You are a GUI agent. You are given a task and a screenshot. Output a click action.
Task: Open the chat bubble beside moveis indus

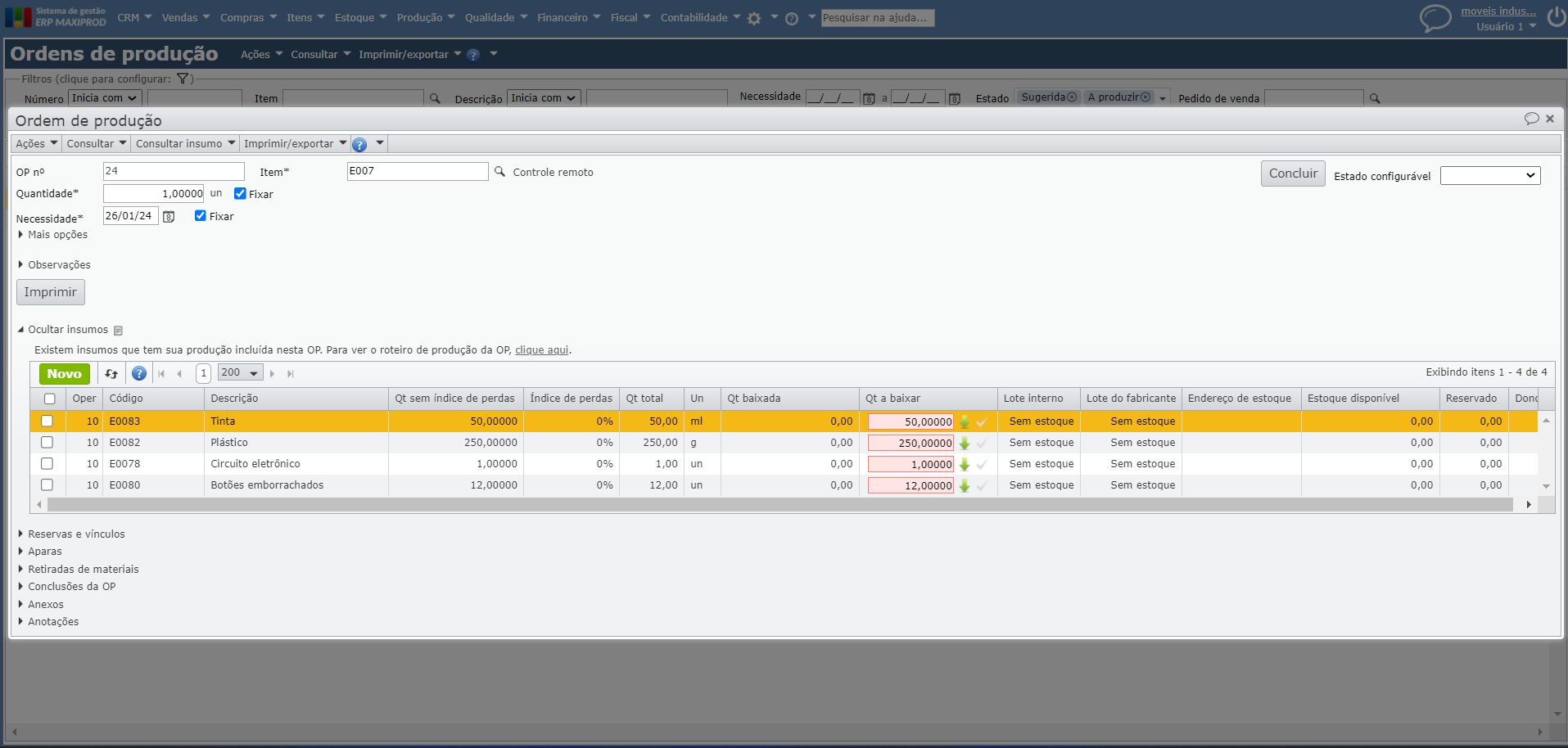click(x=1435, y=18)
